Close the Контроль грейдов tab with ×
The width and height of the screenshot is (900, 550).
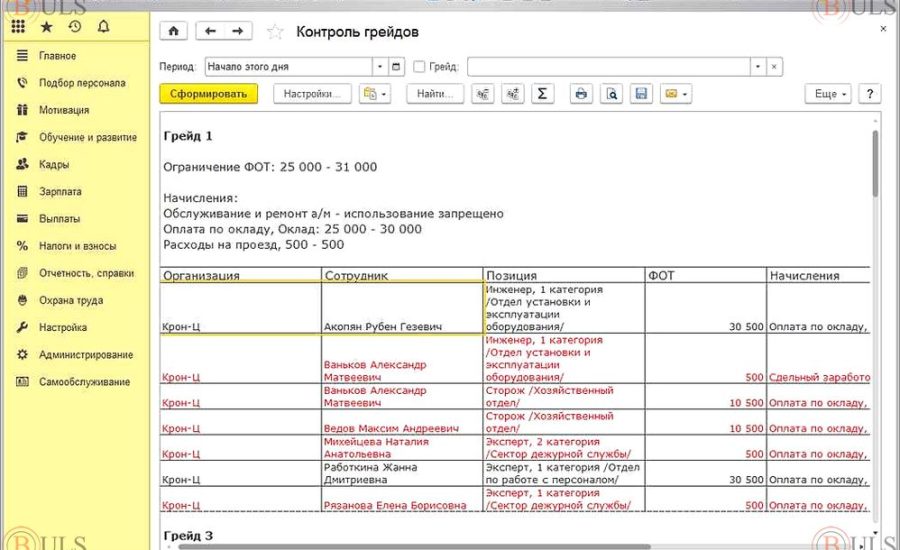[883, 29]
